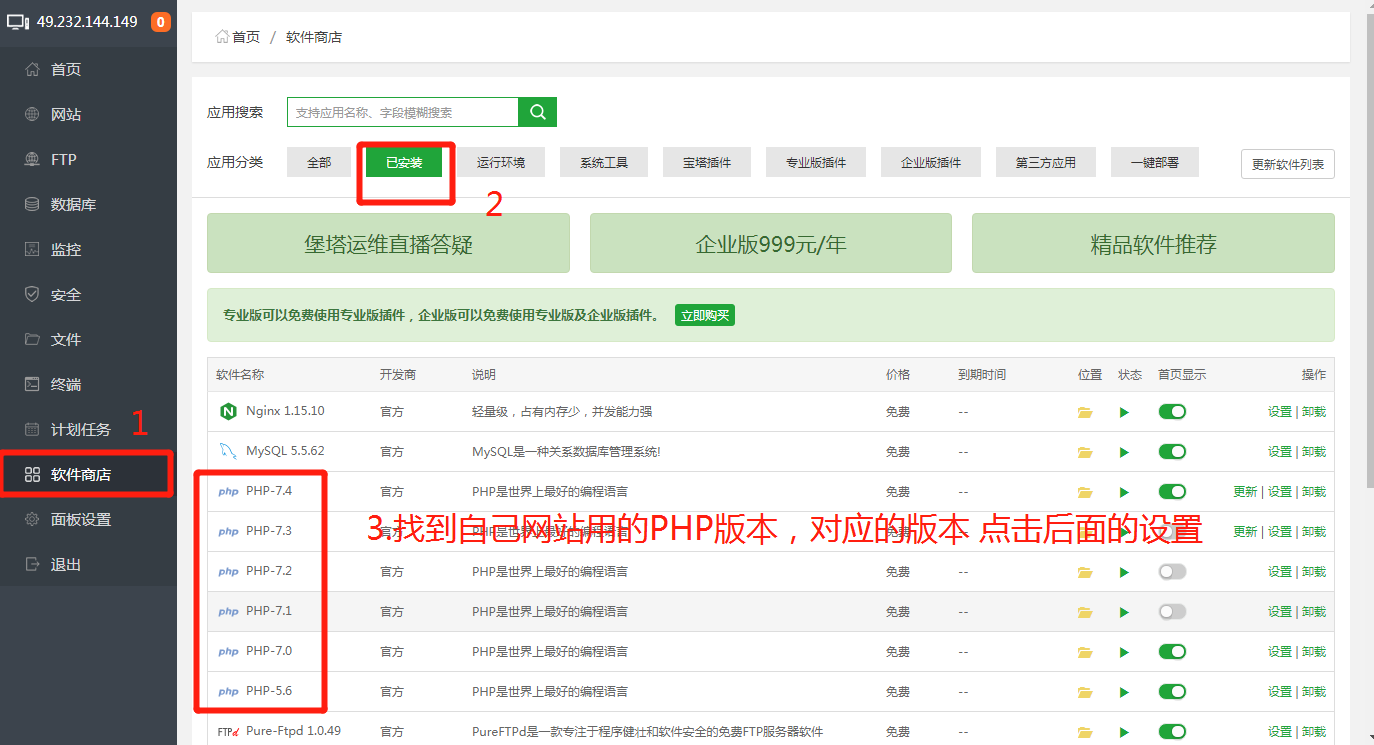Select the 系统工具 category tab

(604, 162)
